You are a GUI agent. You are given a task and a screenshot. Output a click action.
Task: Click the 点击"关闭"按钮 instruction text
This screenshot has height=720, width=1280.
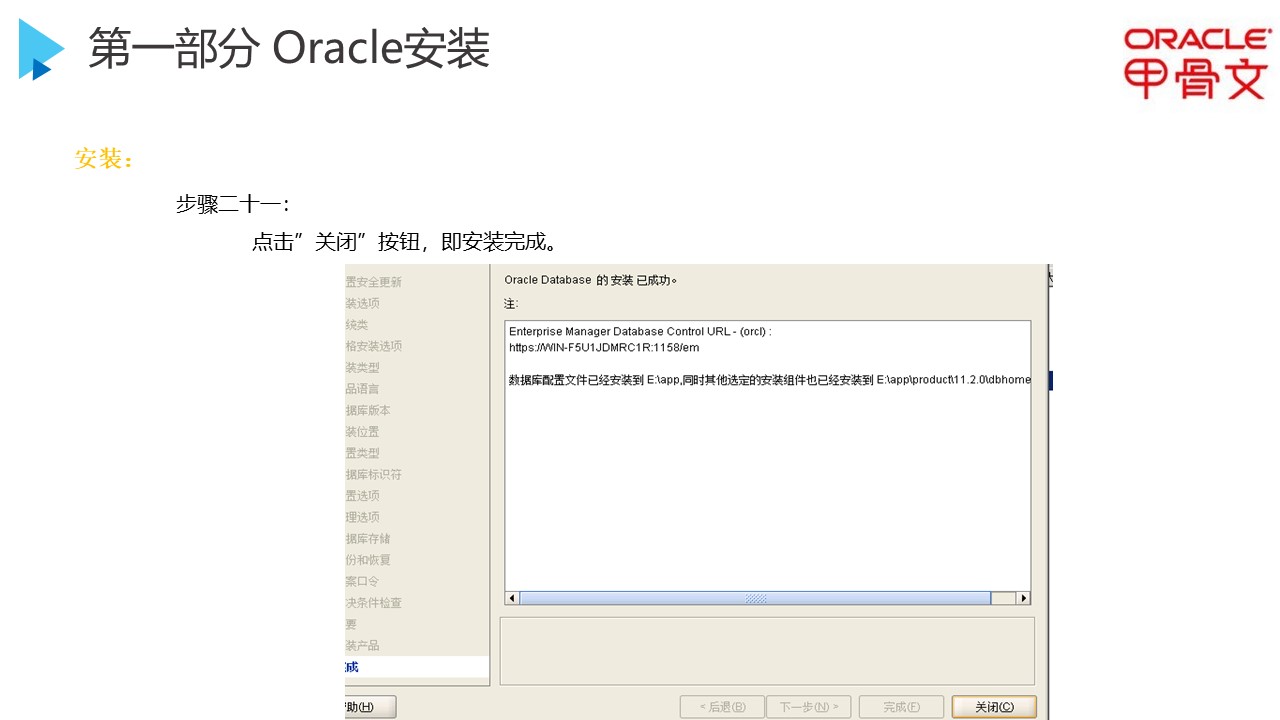coord(405,242)
